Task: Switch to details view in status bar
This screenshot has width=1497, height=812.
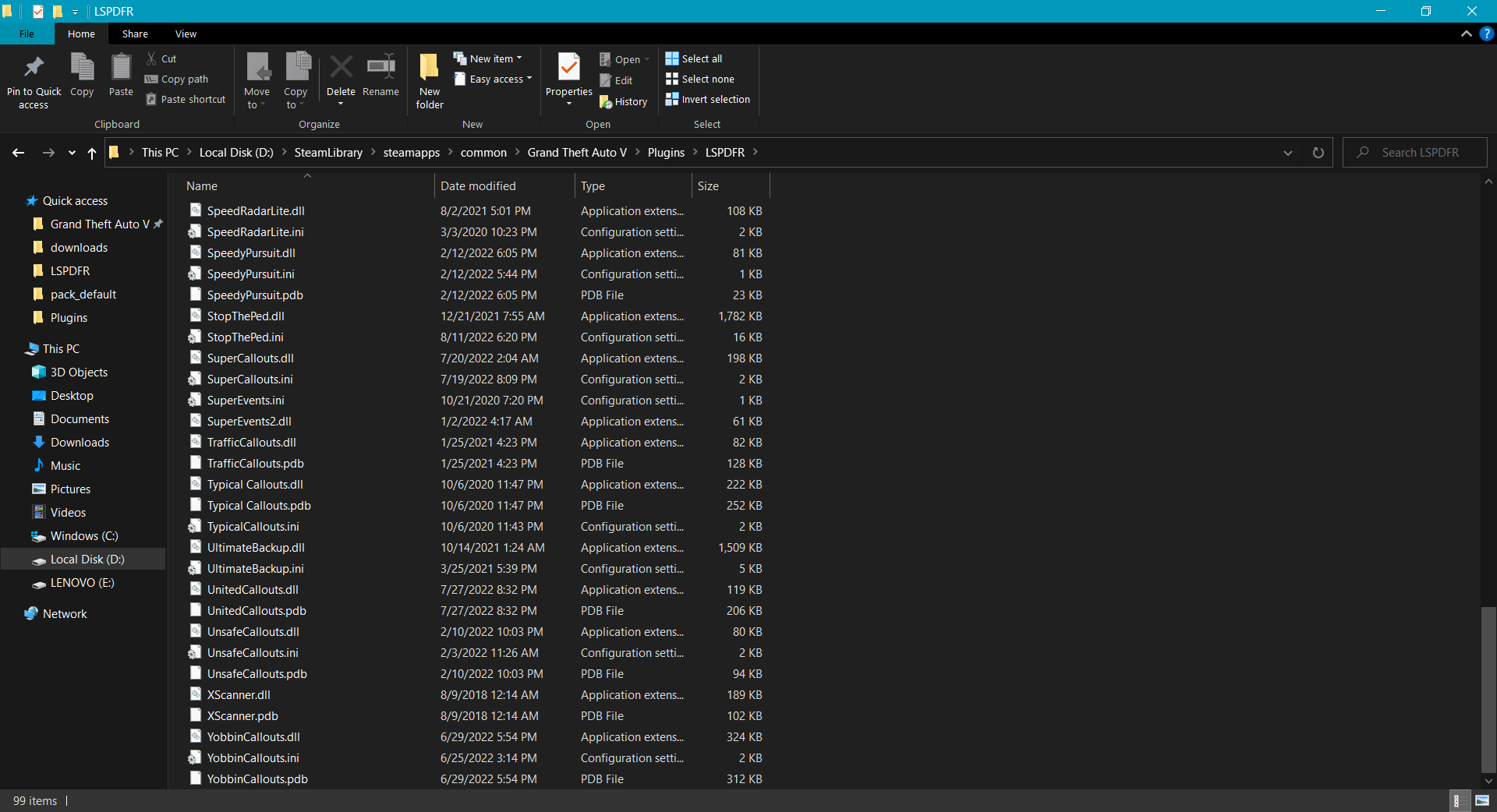Action: point(1456,800)
